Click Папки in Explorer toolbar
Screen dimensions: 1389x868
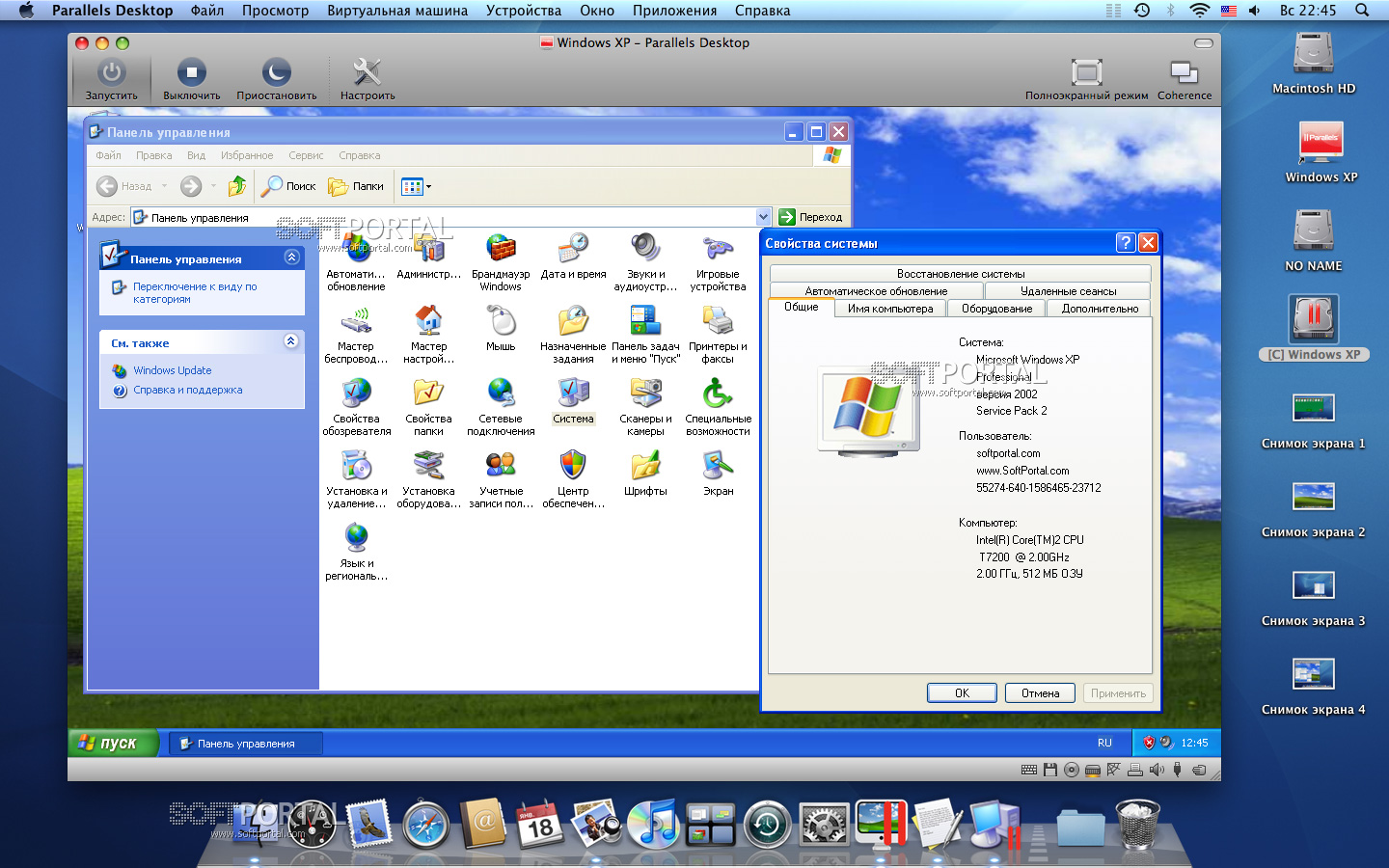pyautogui.click(x=356, y=186)
